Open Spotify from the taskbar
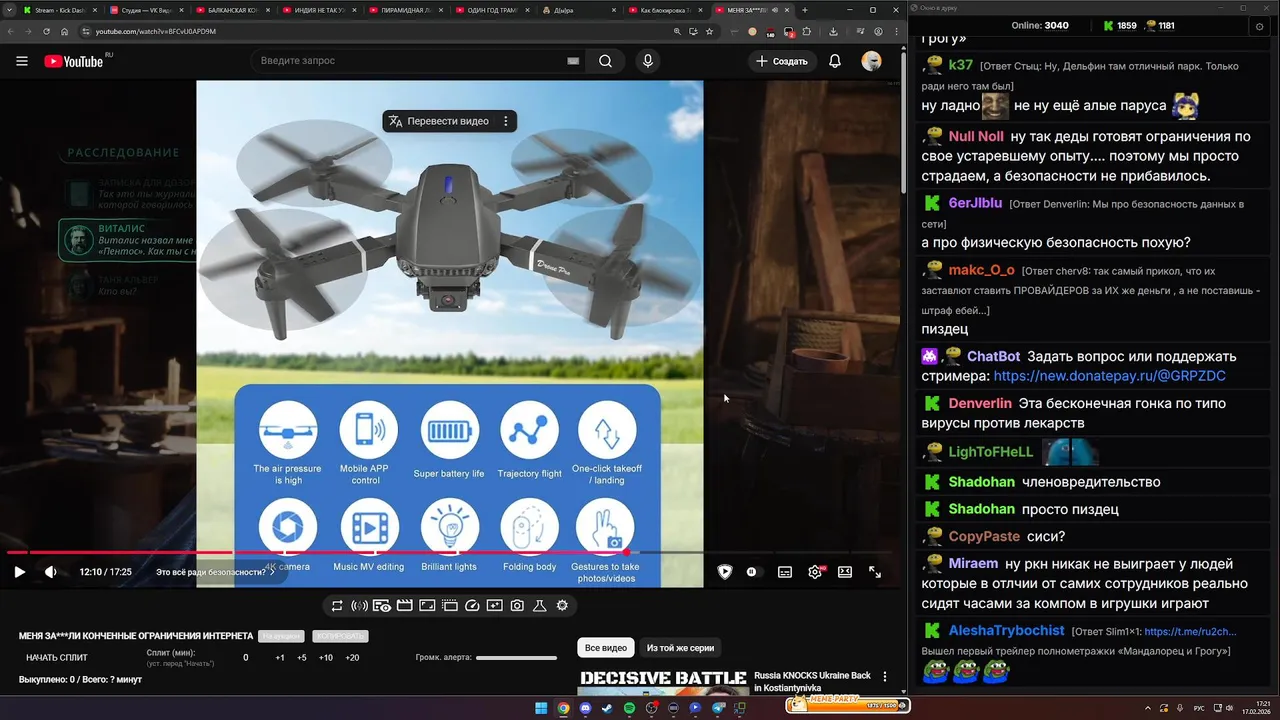 click(629, 709)
